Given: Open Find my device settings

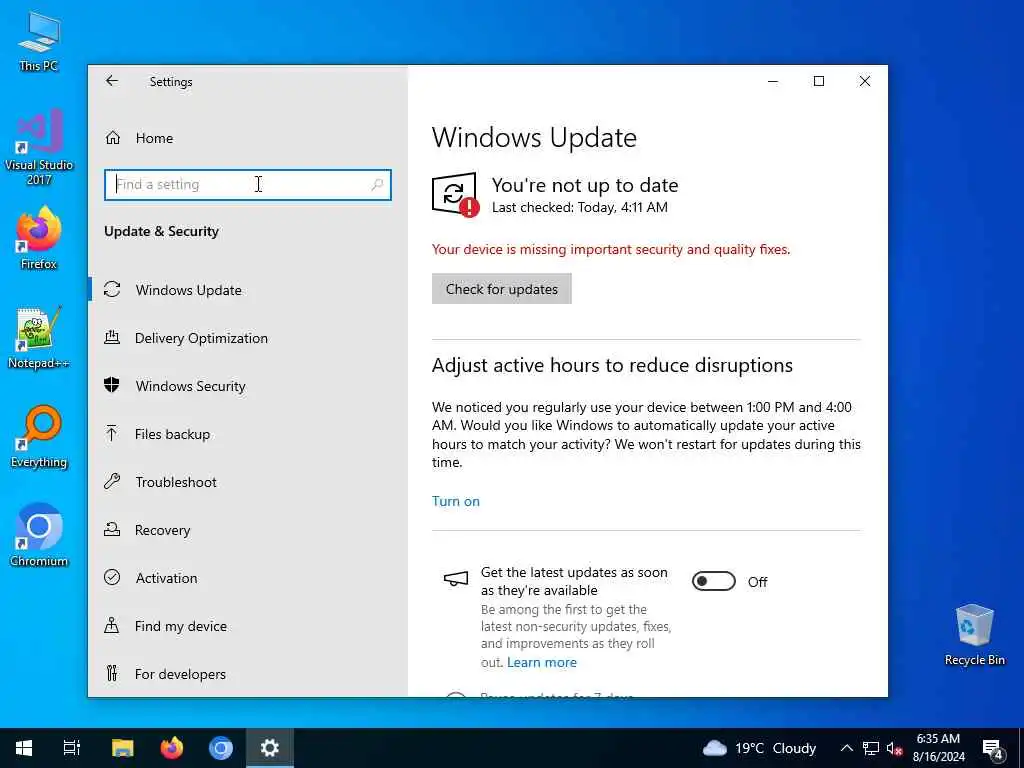Looking at the screenshot, I should point(248,626).
